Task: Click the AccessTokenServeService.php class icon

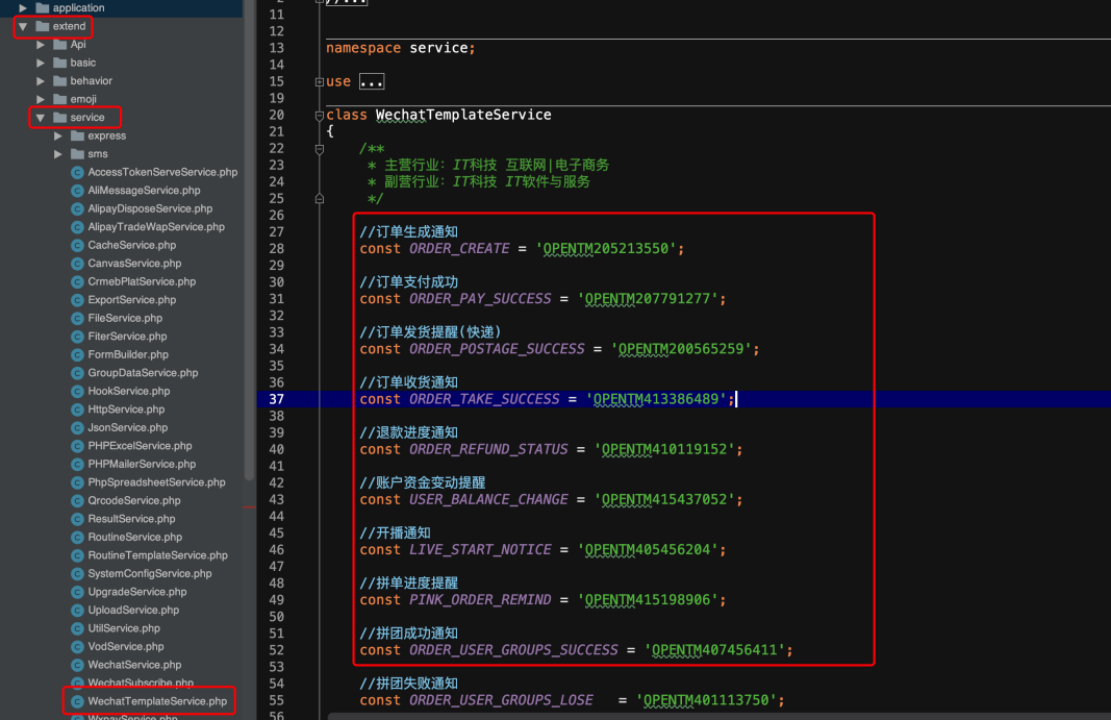Action: [77, 172]
